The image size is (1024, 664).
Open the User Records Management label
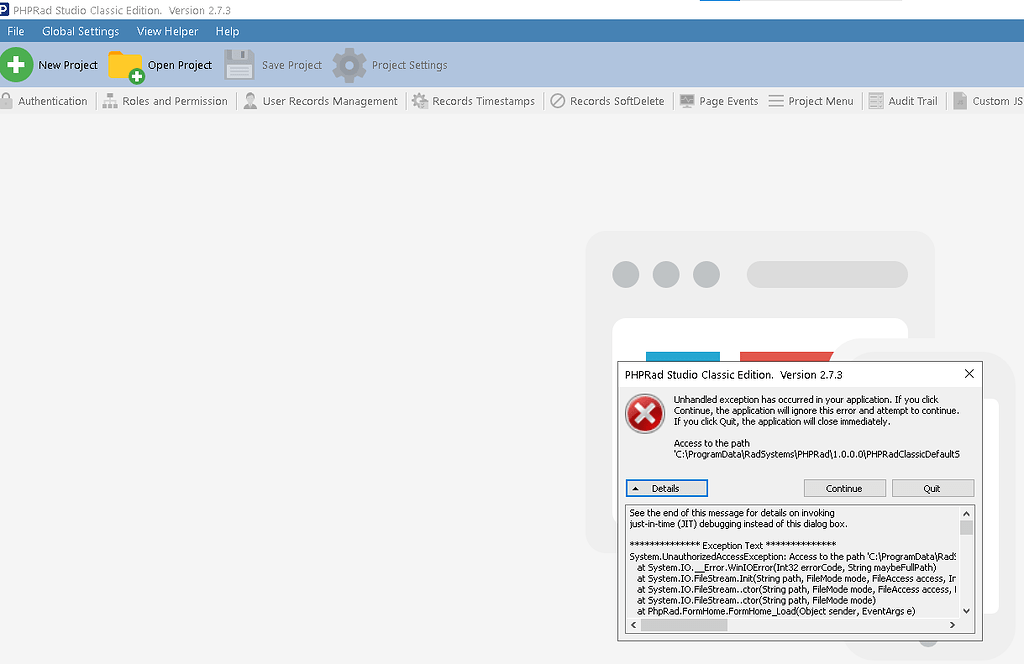330,101
